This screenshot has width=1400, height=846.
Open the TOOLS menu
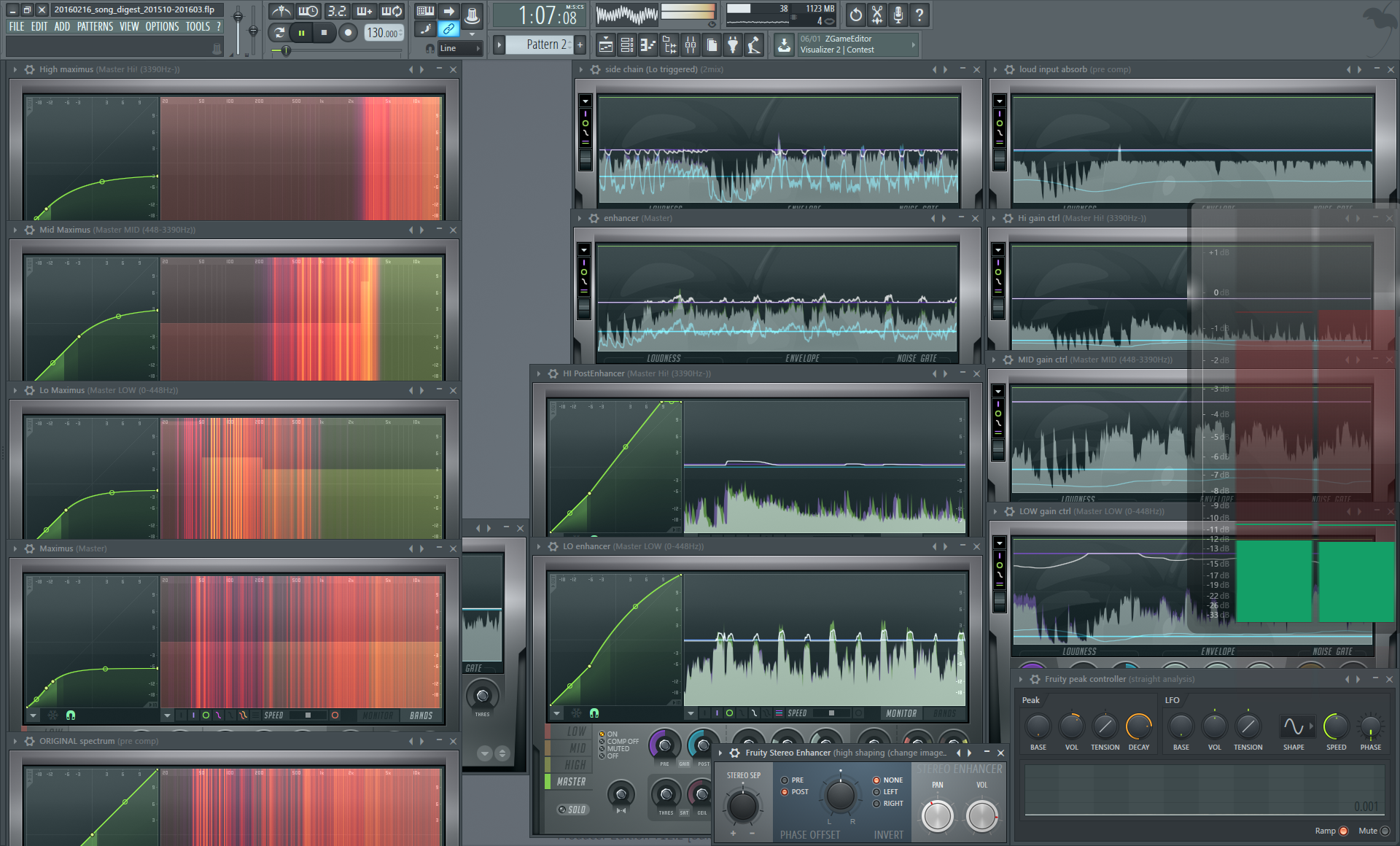pos(198,26)
